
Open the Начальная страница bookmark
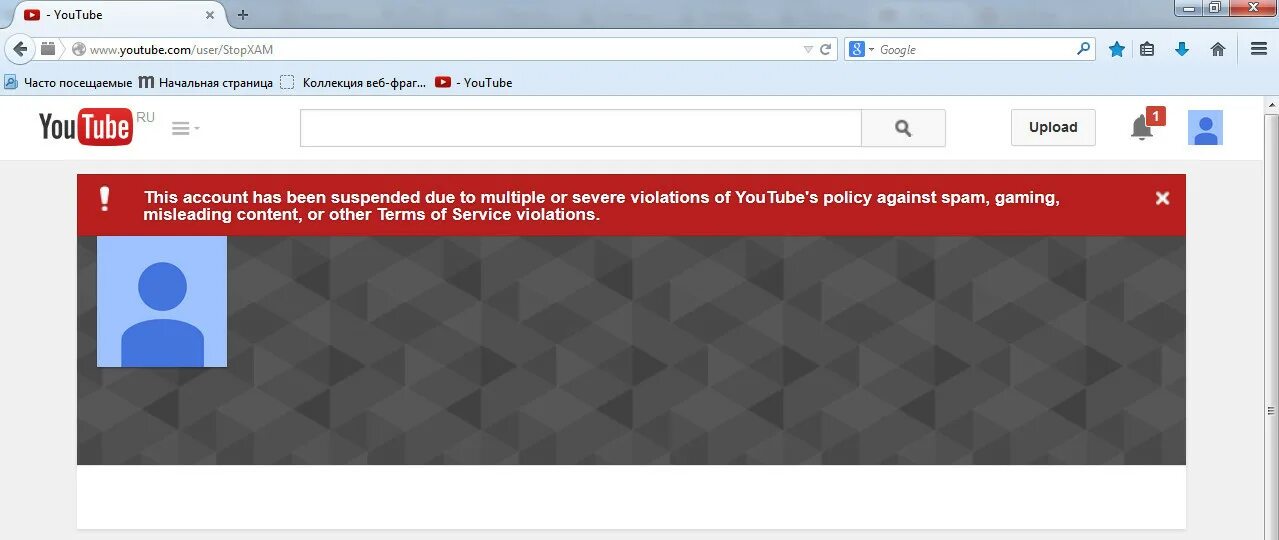[x=206, y=83]
